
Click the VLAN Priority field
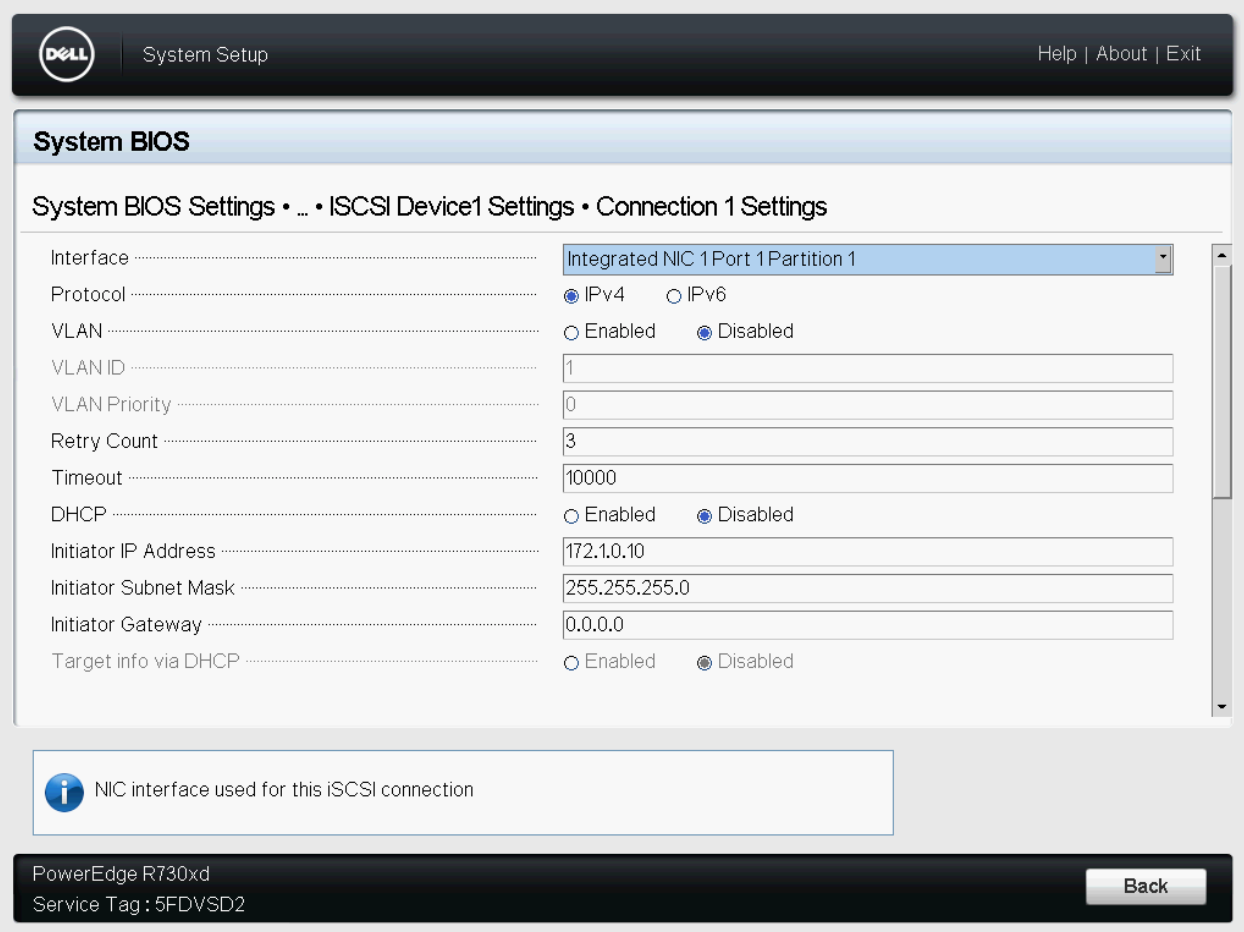(867, 404)
